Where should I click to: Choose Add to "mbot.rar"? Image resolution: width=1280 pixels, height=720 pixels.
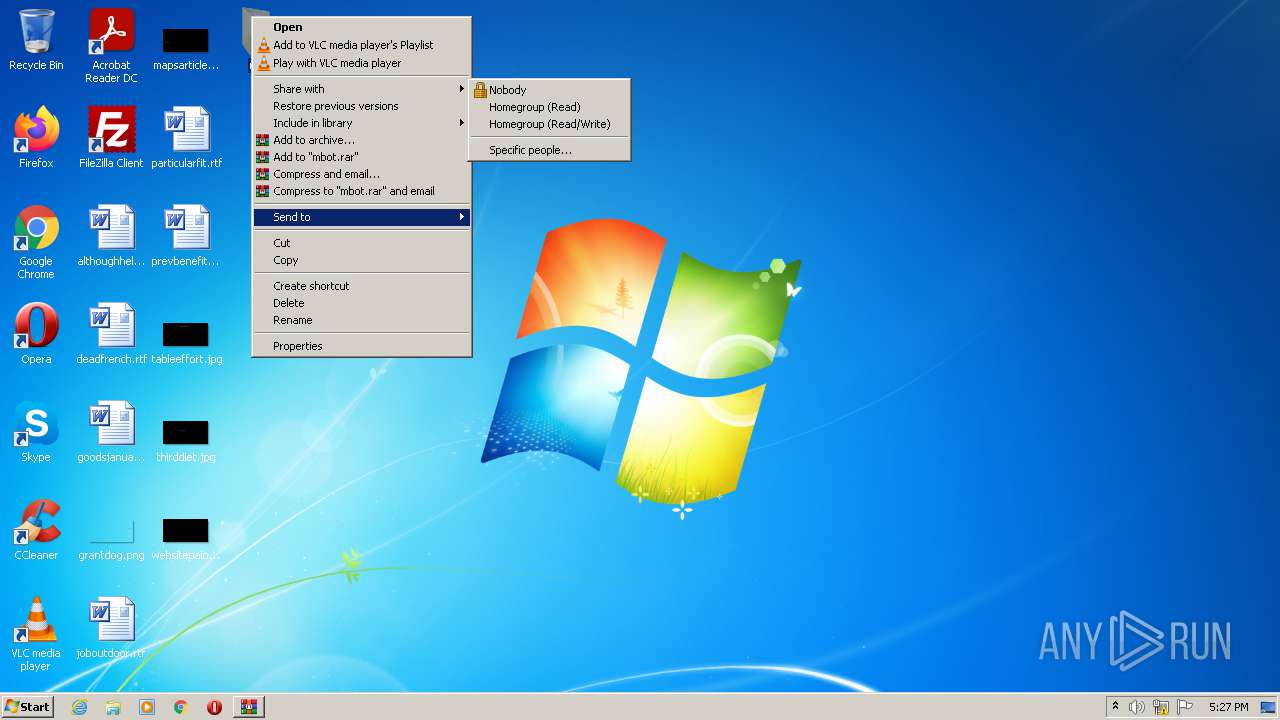362,157
